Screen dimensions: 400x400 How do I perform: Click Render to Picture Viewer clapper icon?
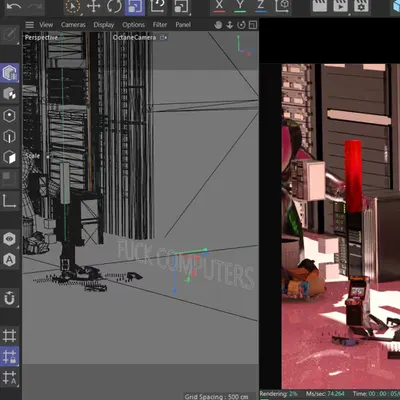coord(340,6)
